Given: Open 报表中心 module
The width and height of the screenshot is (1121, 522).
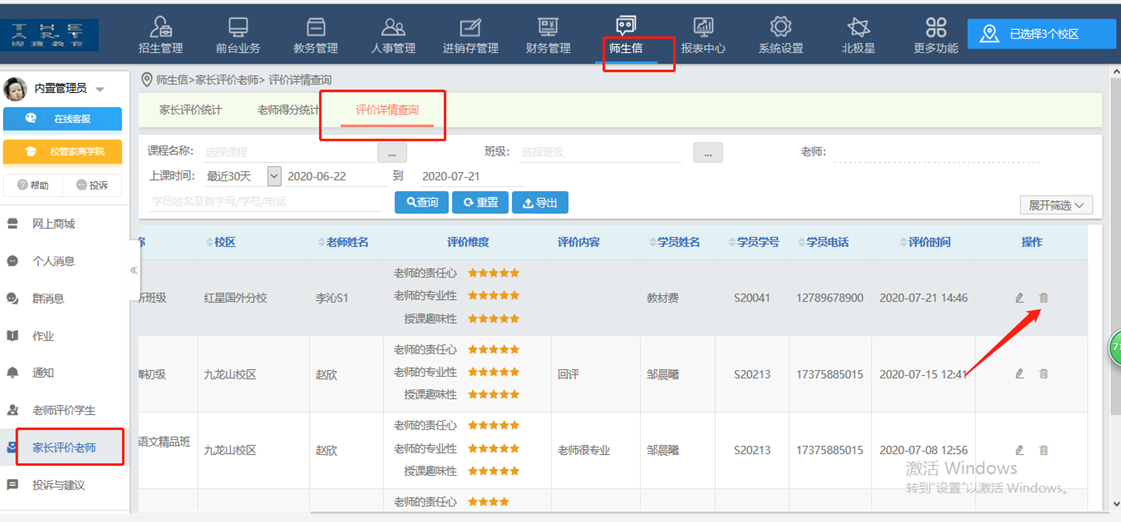Looking at the screenshot, I should (x=703, y=36).
